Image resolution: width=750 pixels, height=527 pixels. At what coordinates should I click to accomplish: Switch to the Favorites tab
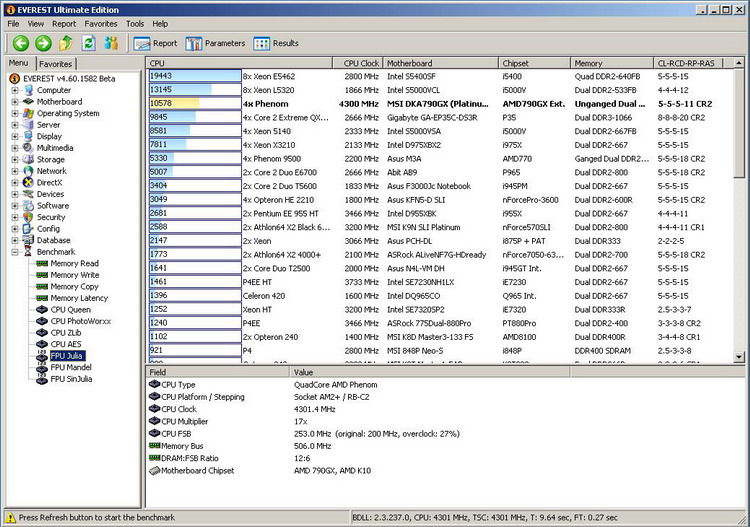click(x=55, y=64)
